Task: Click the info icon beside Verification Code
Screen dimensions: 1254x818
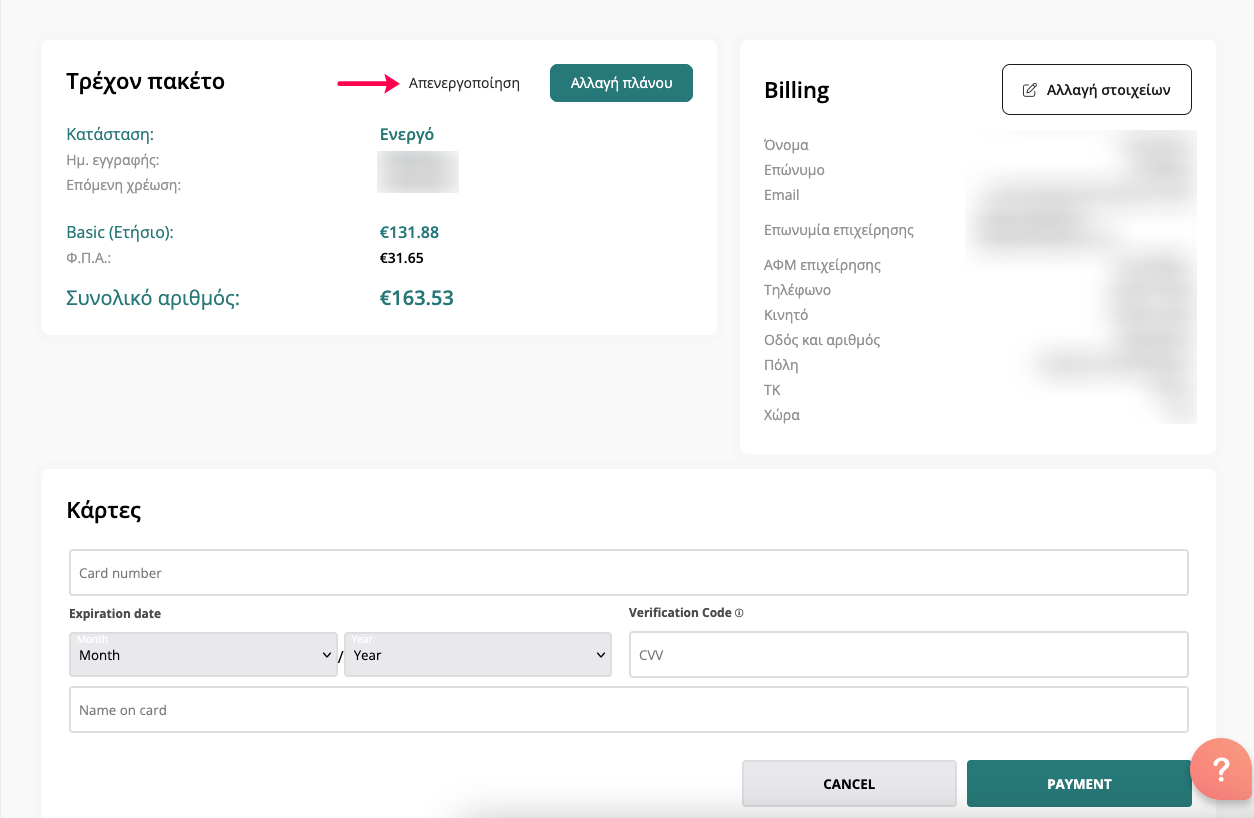Action: [x=739, y=613]
